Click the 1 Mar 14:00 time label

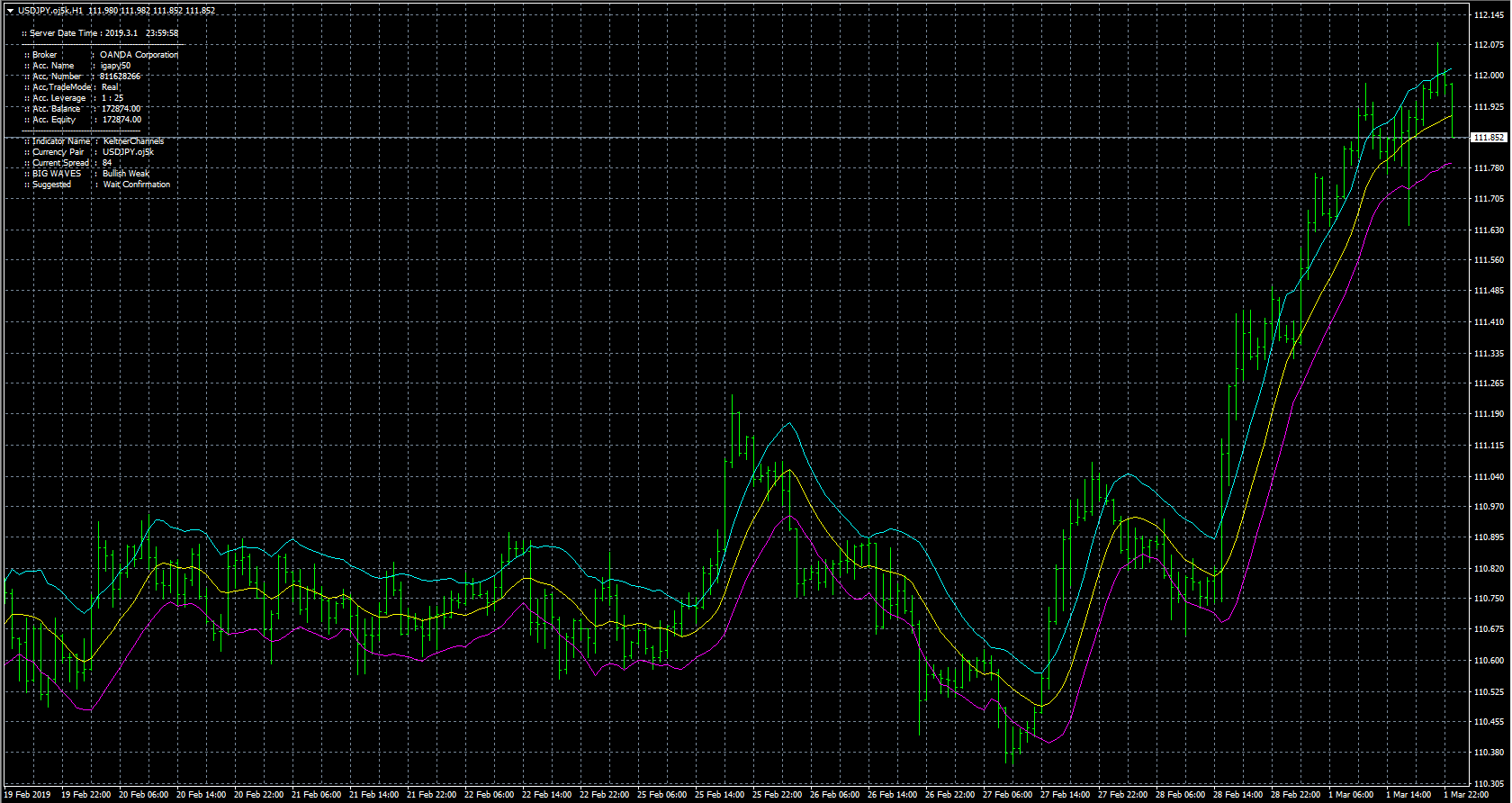click(1408, 795)
